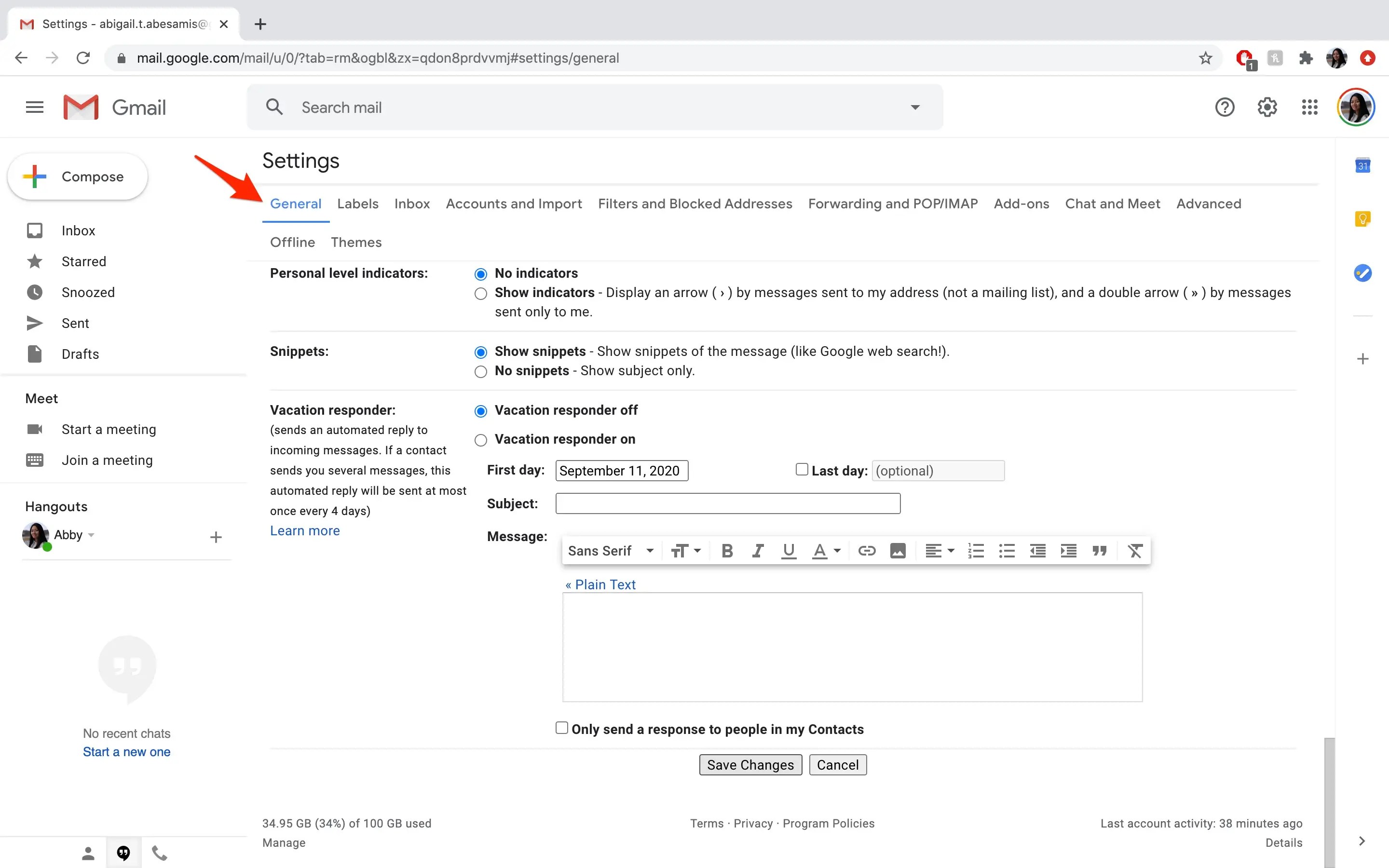Click the Remove formatting icon
Screen dimensions: 1389x868
tap(1135, 551)
